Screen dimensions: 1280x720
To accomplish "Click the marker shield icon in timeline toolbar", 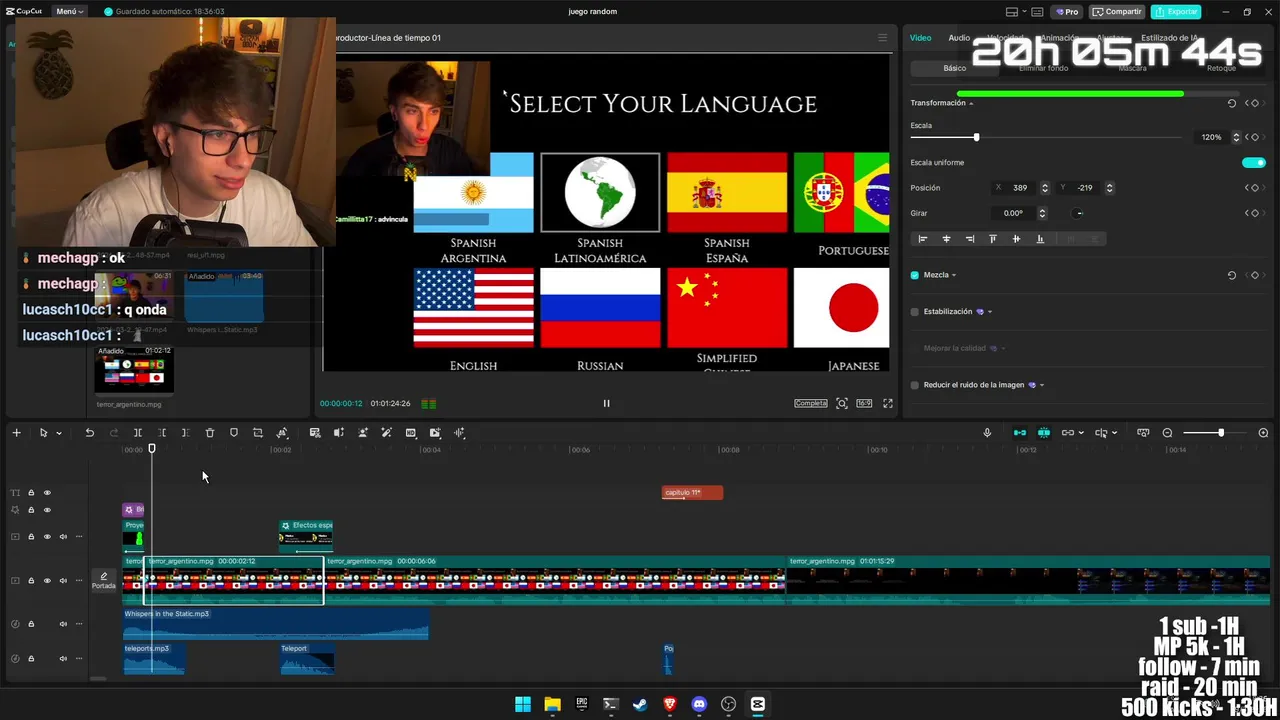I will 234,433.
